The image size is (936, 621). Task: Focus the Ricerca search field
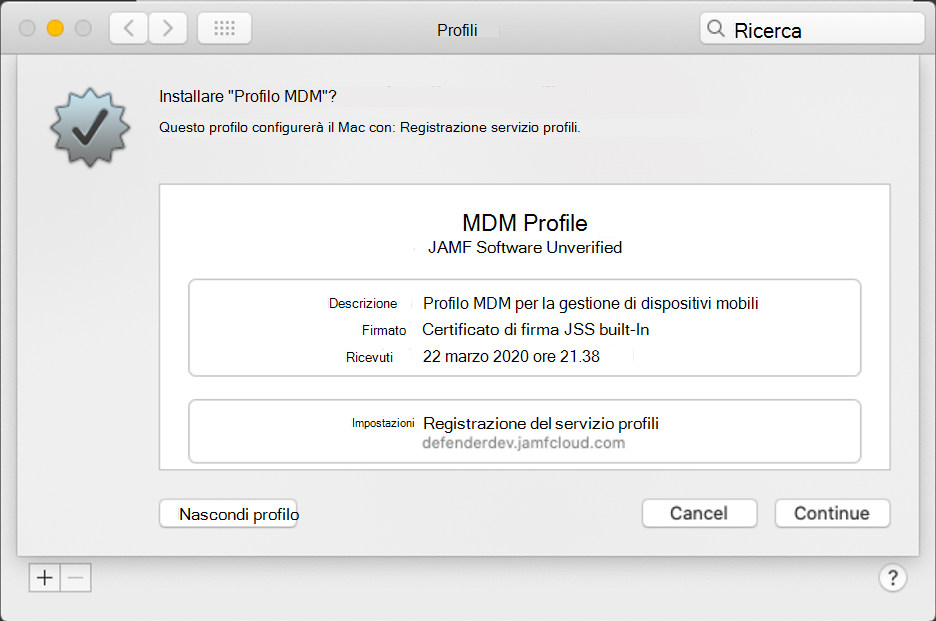point(812,29)
